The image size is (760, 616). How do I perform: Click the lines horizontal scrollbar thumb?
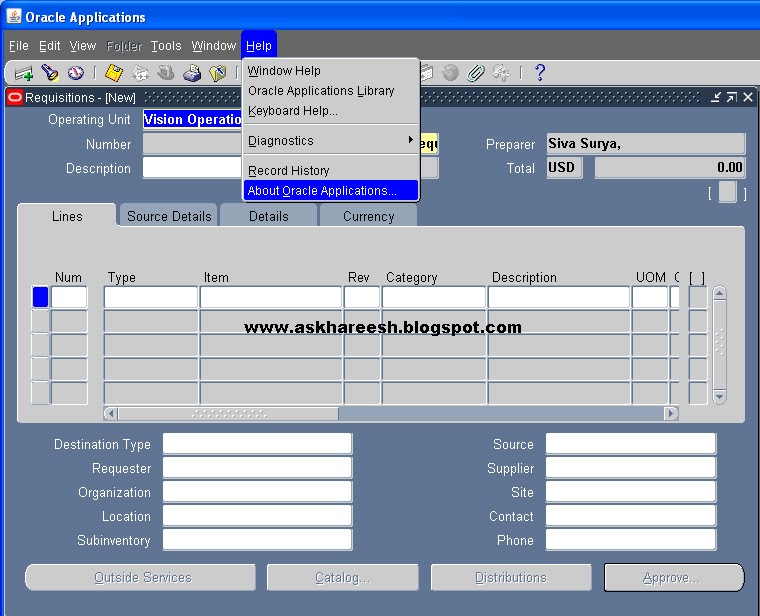[228, 413]
